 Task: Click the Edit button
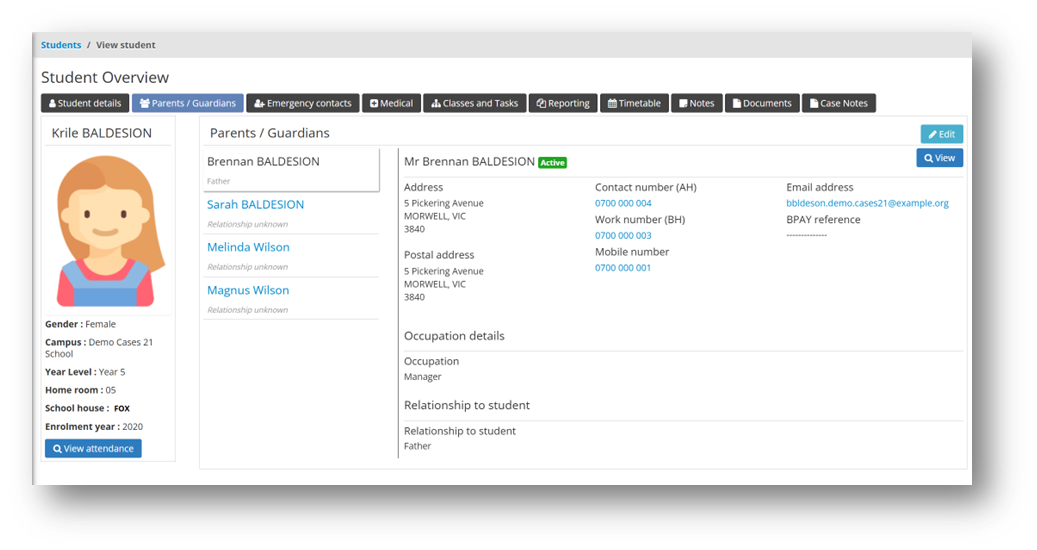[x=941, y=134]
